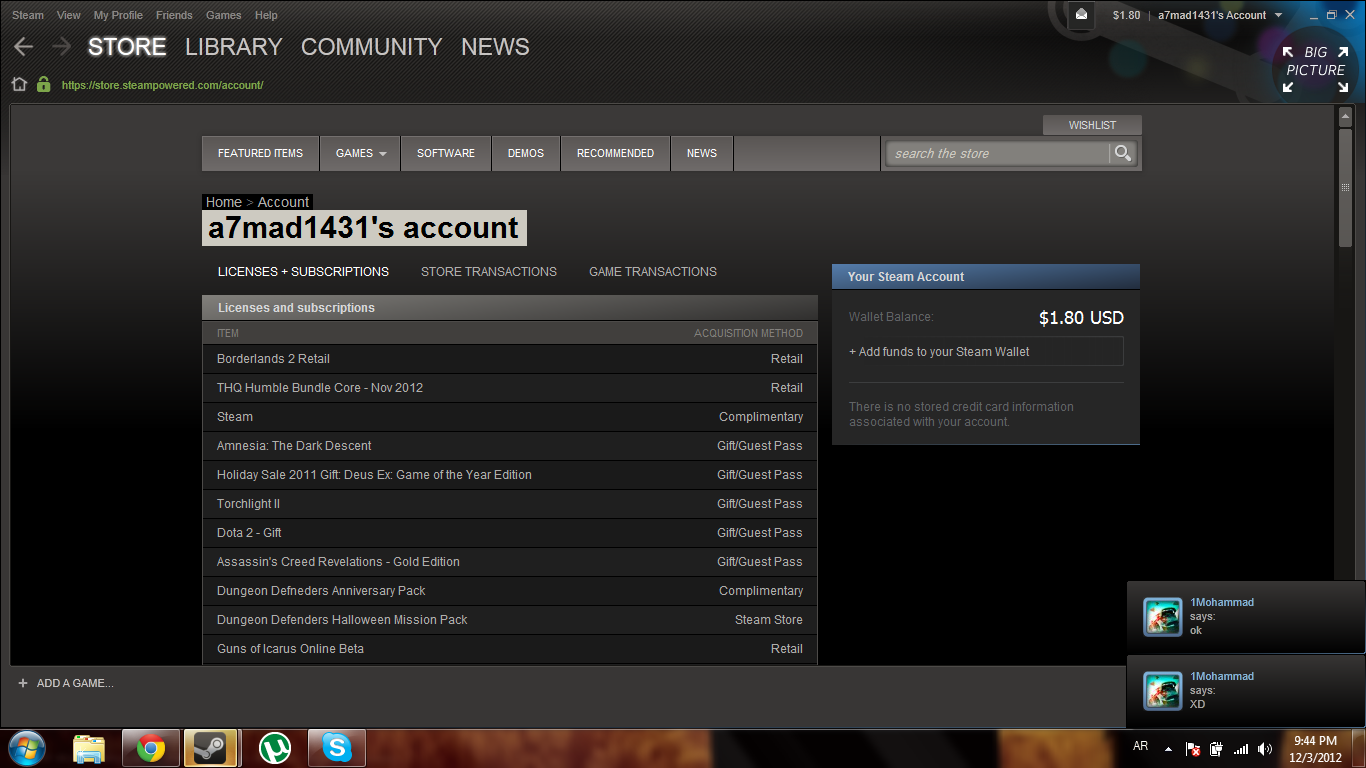Click News in the store navigation bar
This screenshot has height=768, width=1366.
(x=702, y=153)
